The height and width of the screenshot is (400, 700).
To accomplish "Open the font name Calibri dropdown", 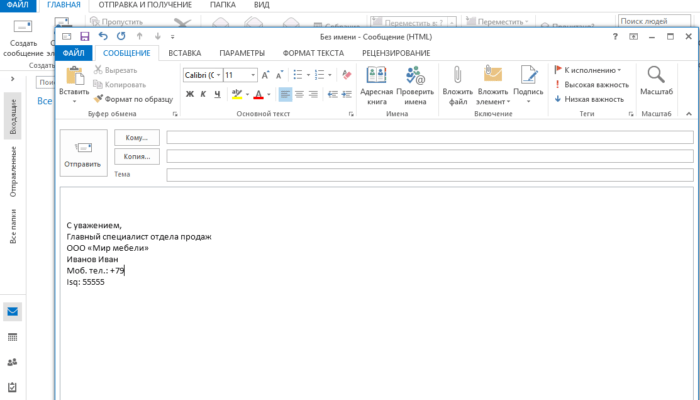I will click(x=218, y=75).
